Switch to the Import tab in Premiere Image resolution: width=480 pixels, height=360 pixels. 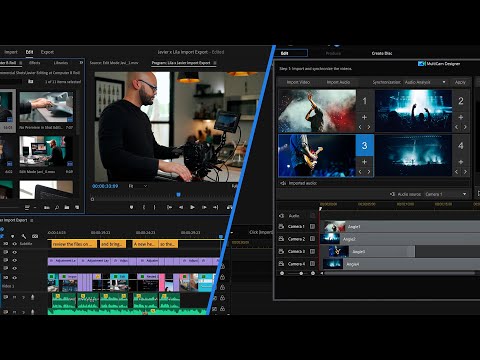(x=11, y=52)
